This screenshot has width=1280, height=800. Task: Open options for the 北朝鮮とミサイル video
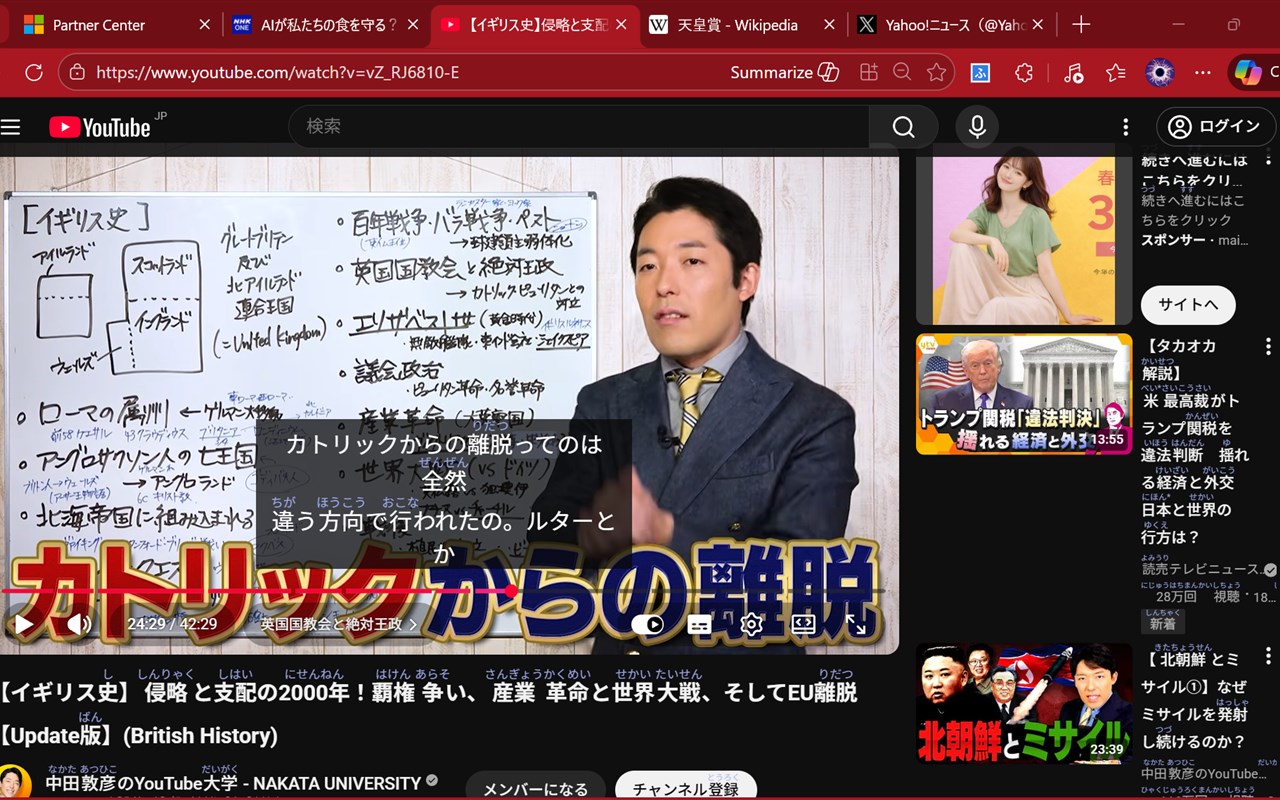[x=1268, y=656]
